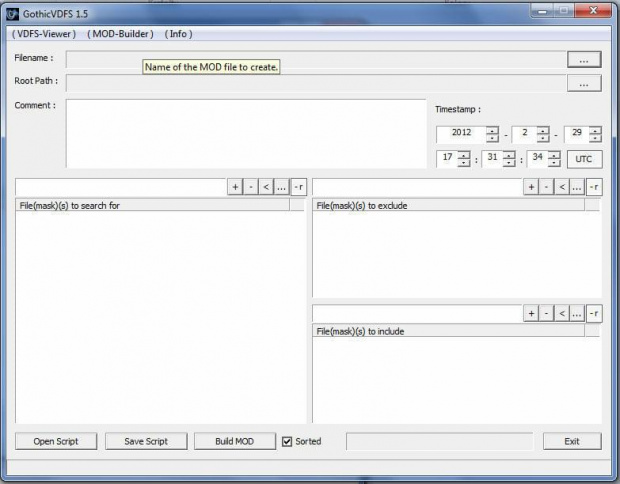Increase the timestamp year 2012
This screenshot has width=620, height=484.
[492, 130]
